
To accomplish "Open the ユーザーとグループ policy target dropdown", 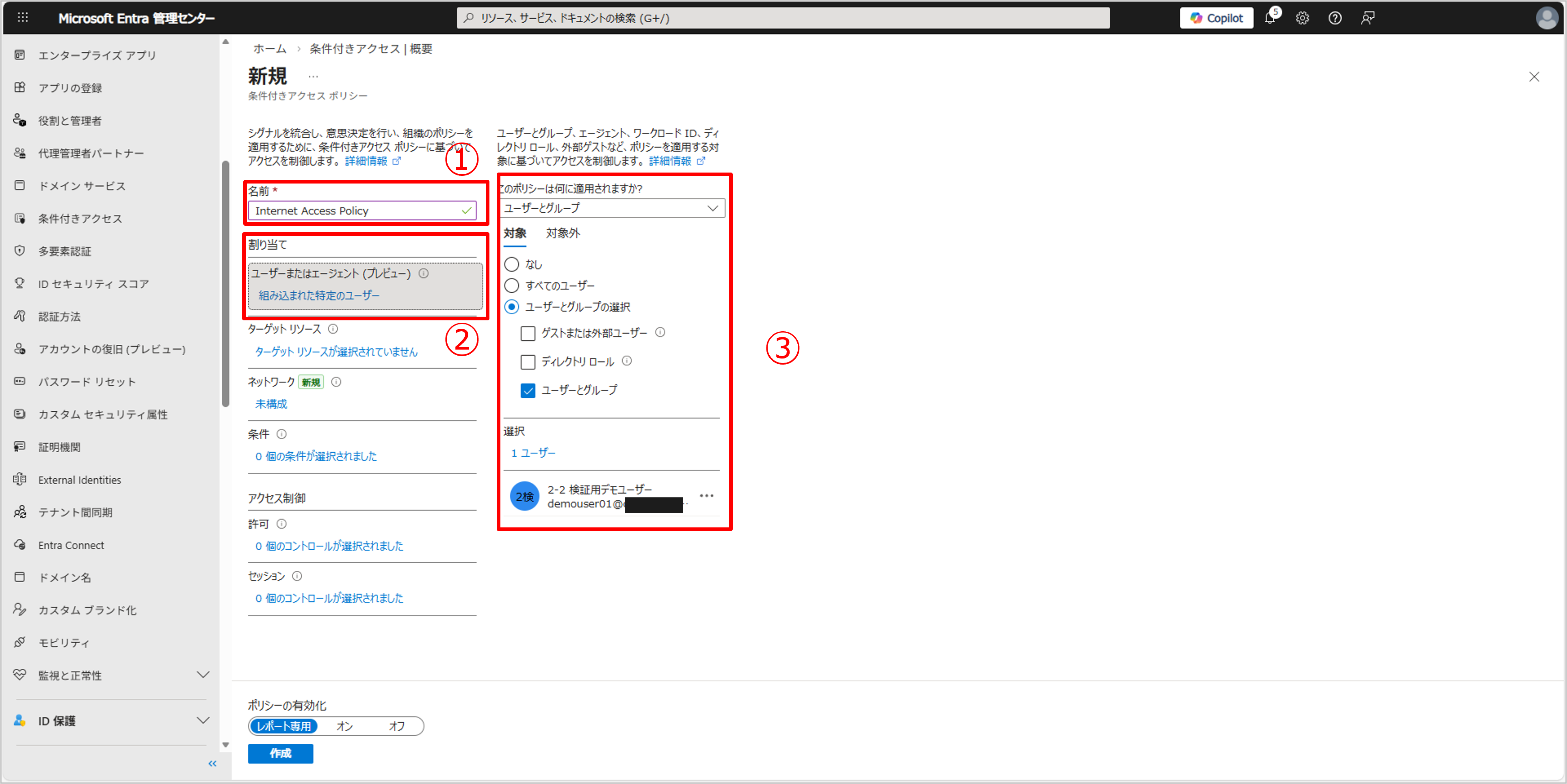I will click(612, 208).
